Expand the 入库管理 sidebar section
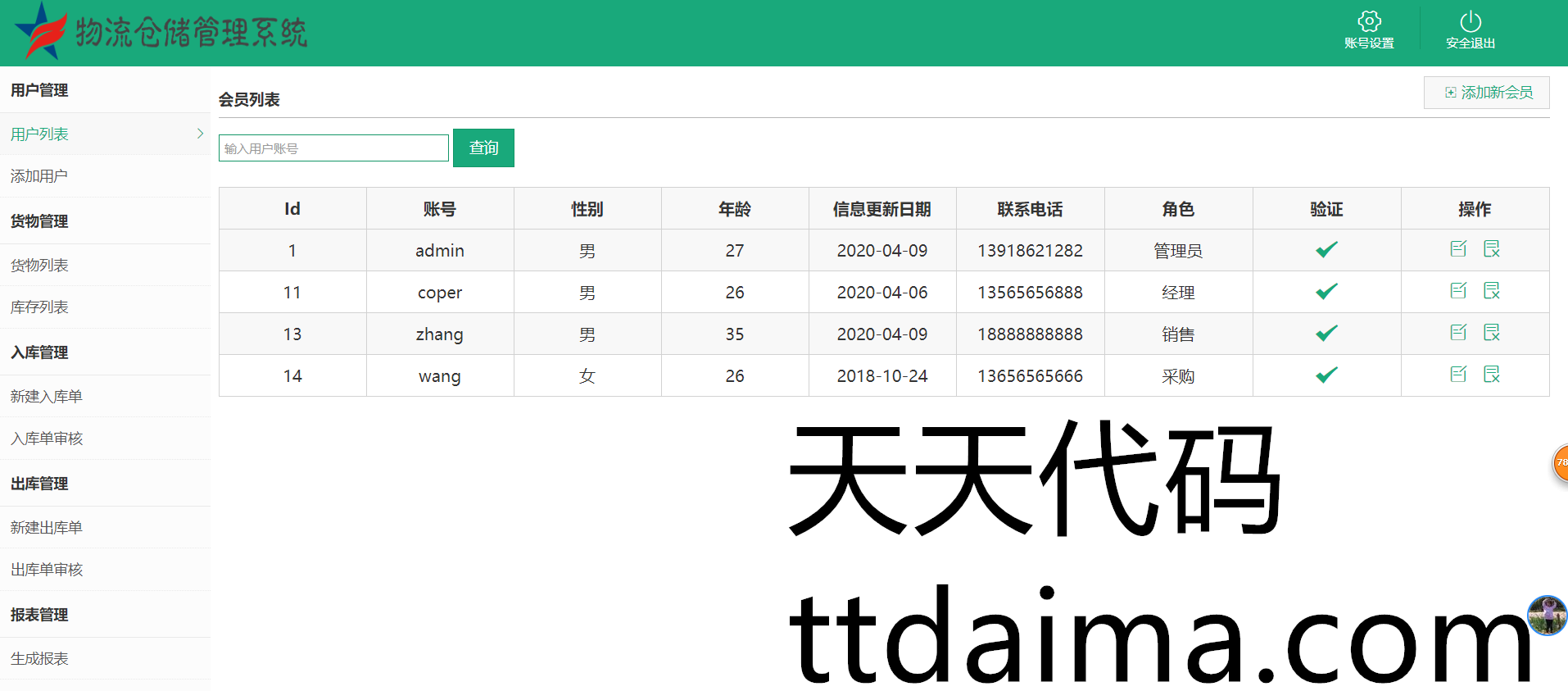 tap(39, 352)
